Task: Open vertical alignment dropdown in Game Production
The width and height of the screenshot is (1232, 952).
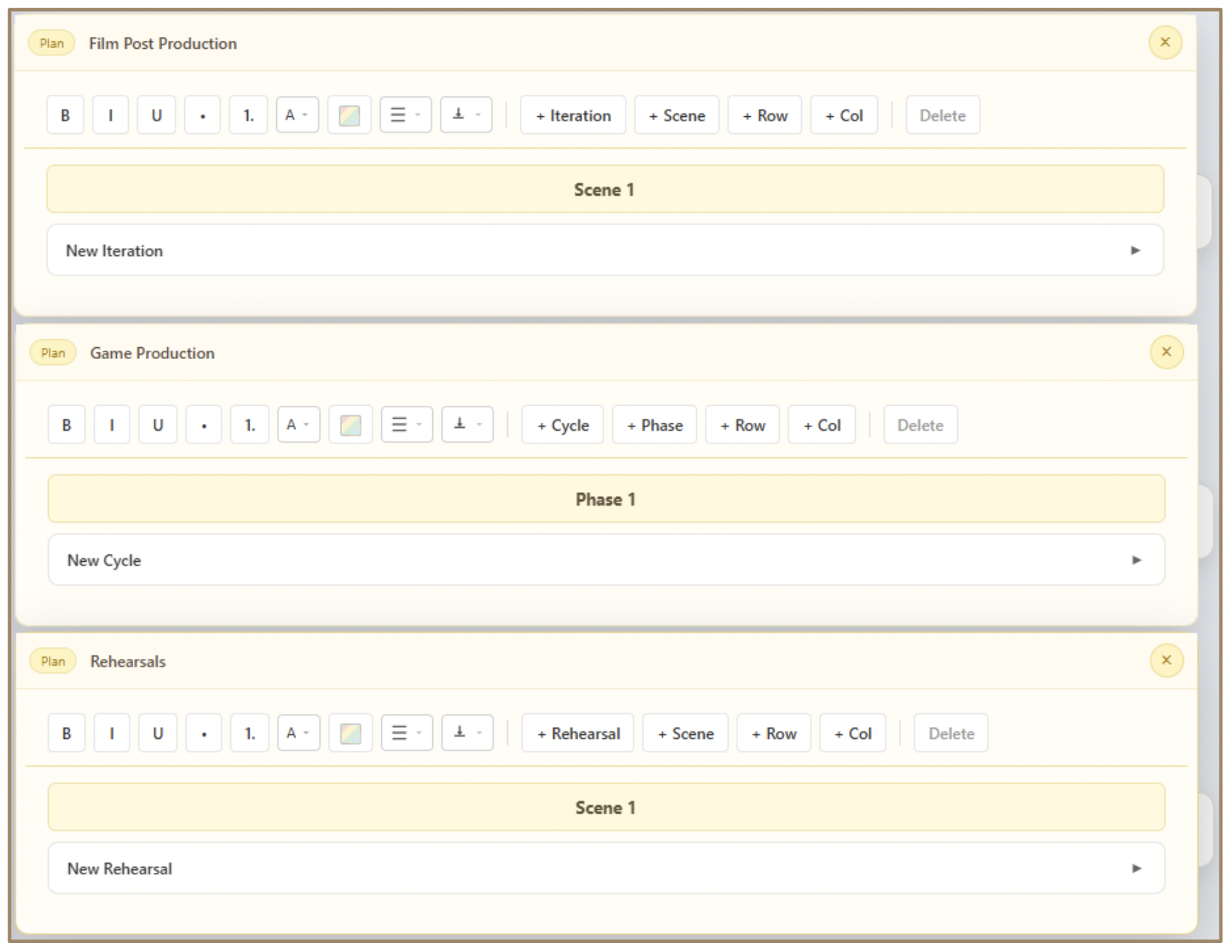Action: coord(468,425)
